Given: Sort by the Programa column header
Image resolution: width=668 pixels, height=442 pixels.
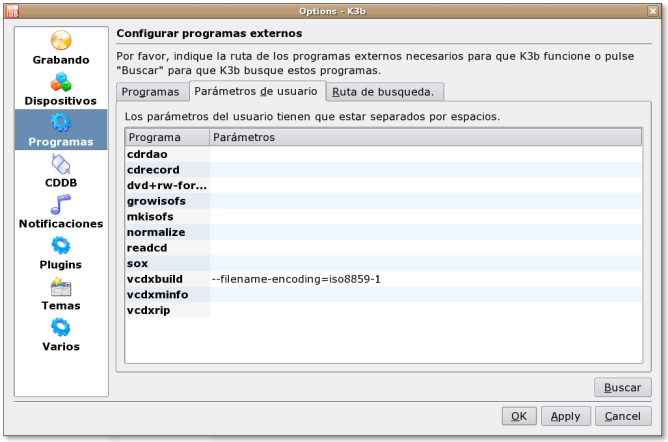Looking at the screenshot, I should coord(167,137).
